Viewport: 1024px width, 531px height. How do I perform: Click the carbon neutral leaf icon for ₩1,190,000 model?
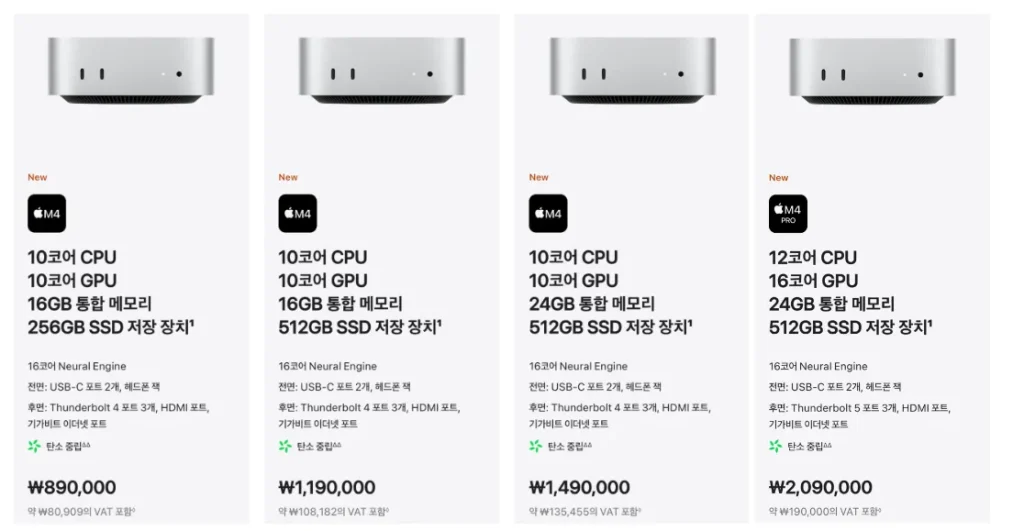point(285,446)
